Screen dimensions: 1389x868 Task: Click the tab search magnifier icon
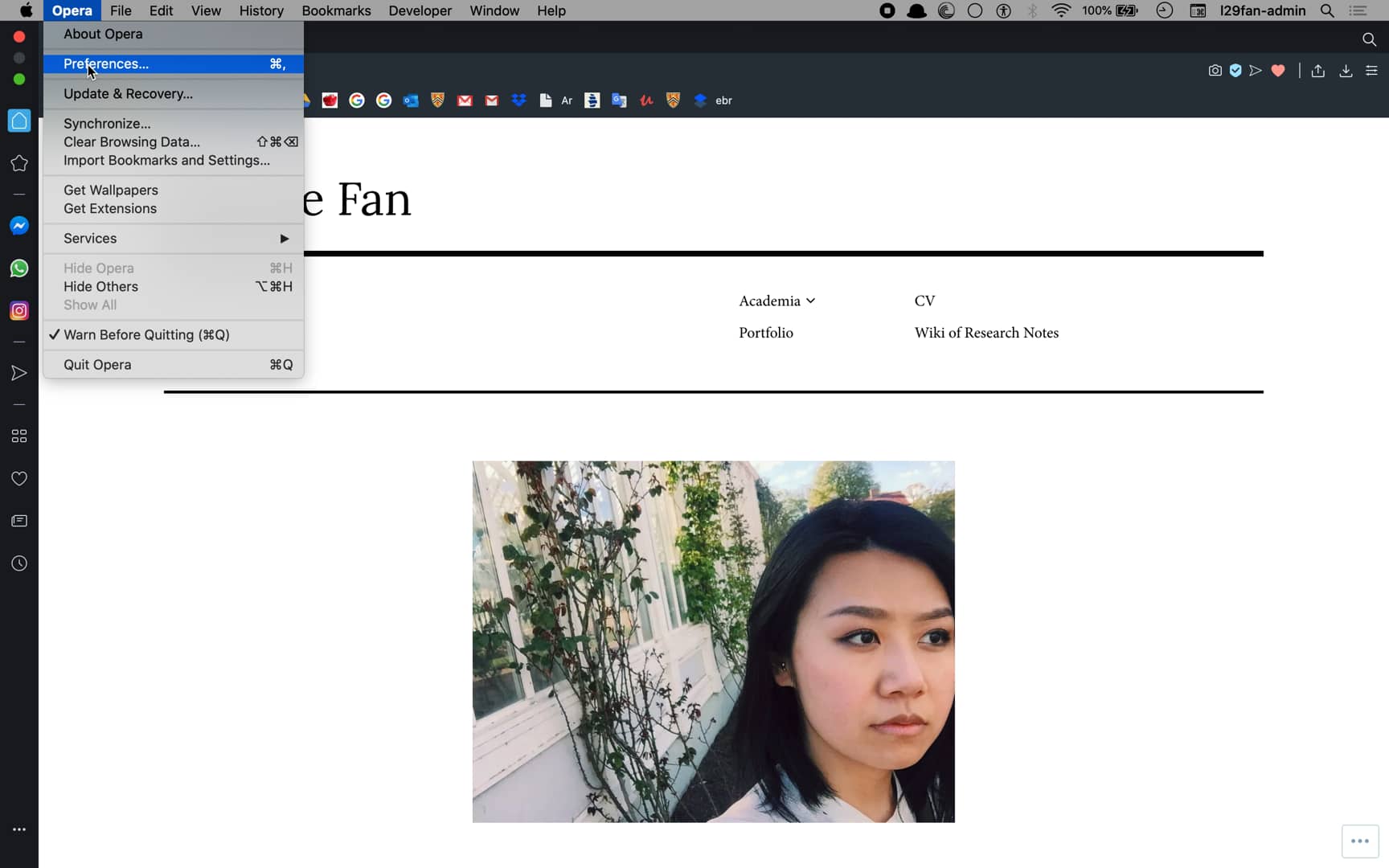[1369, 39]
